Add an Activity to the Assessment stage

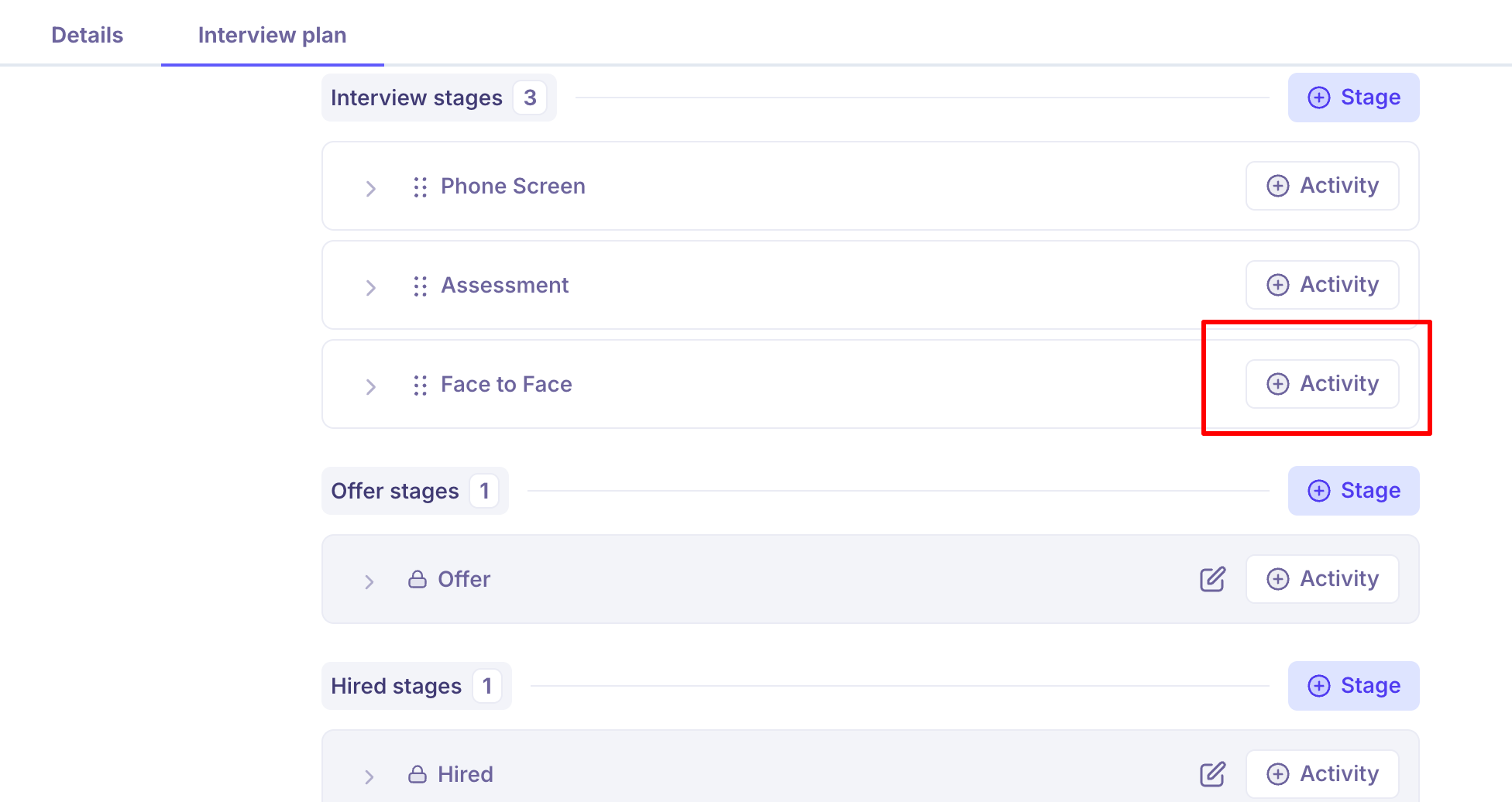tap(1322, 285)
